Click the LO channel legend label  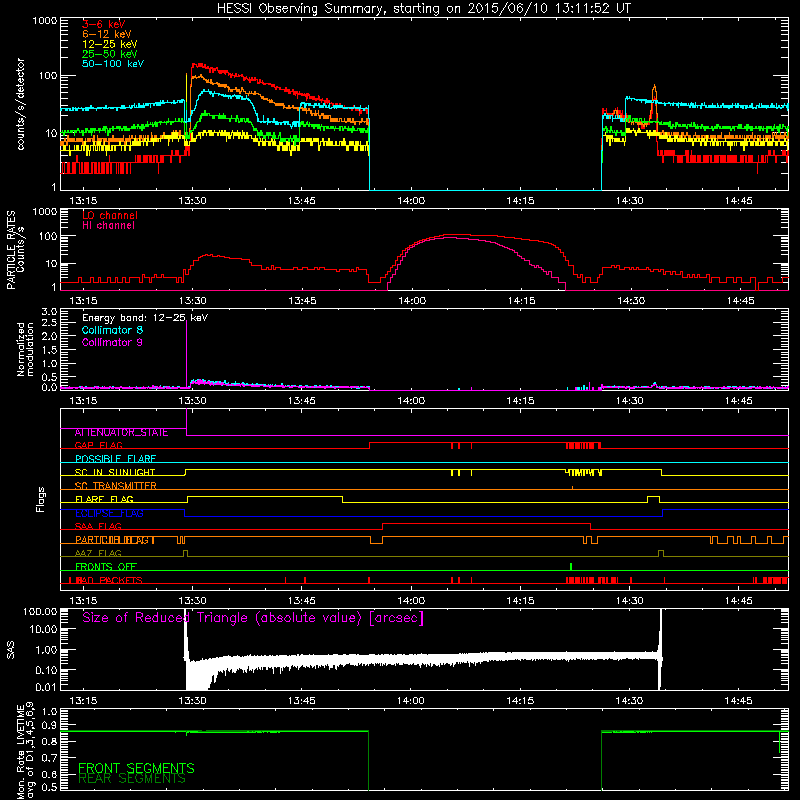[x=110, y=215]
